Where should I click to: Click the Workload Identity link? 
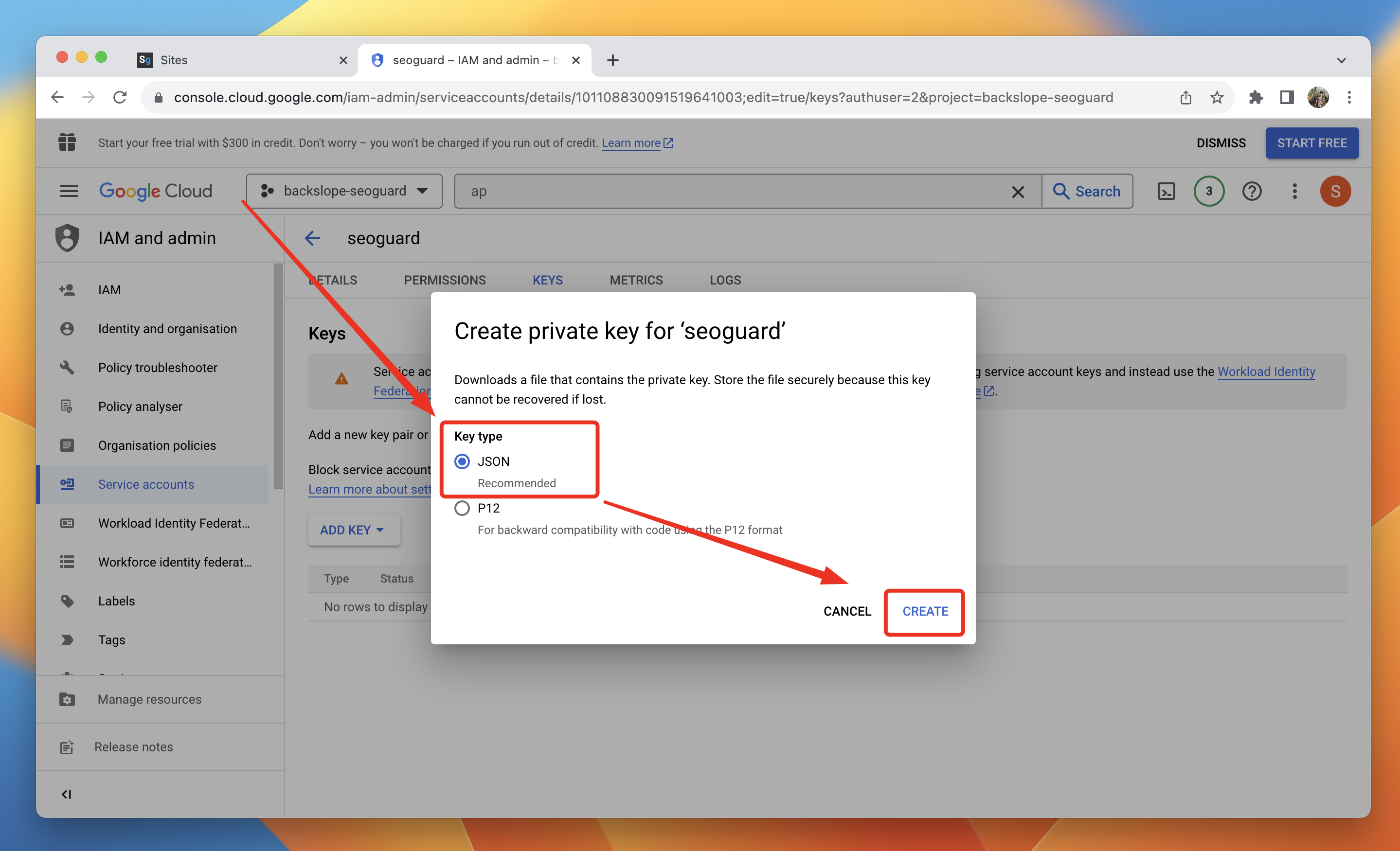(x=1266, y=372)
